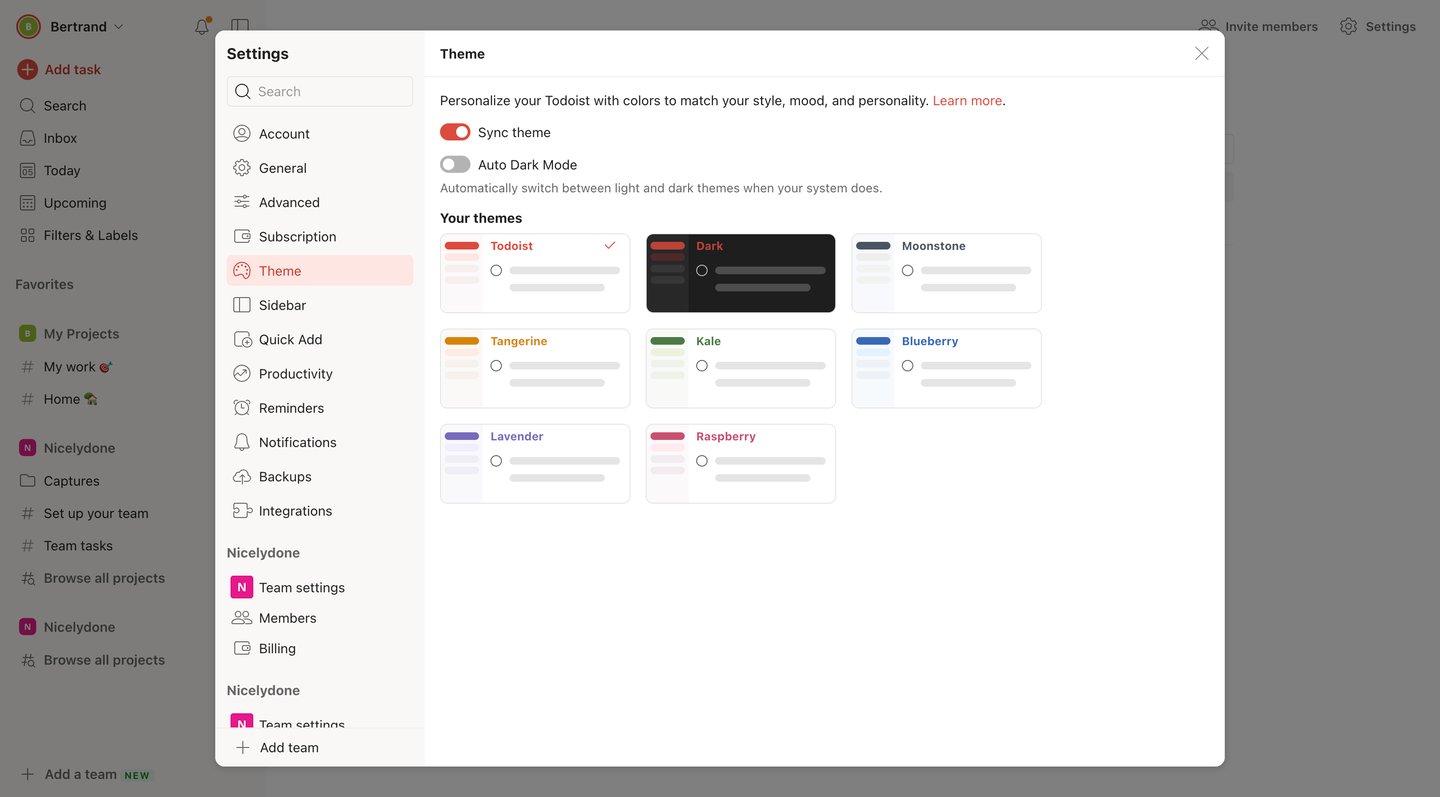The image size is (1440, 797).
Task: Click the notification bell at the top
Action: point(200,26)
